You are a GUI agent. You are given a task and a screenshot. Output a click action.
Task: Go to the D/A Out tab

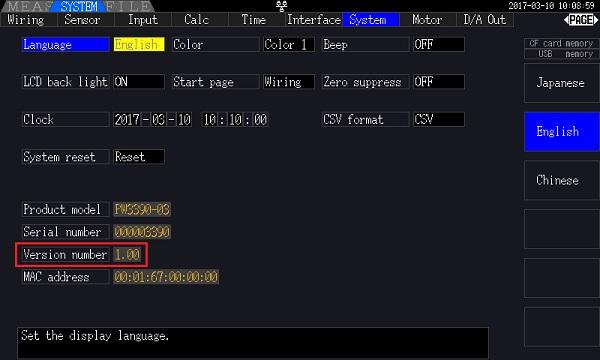point(484,20)
